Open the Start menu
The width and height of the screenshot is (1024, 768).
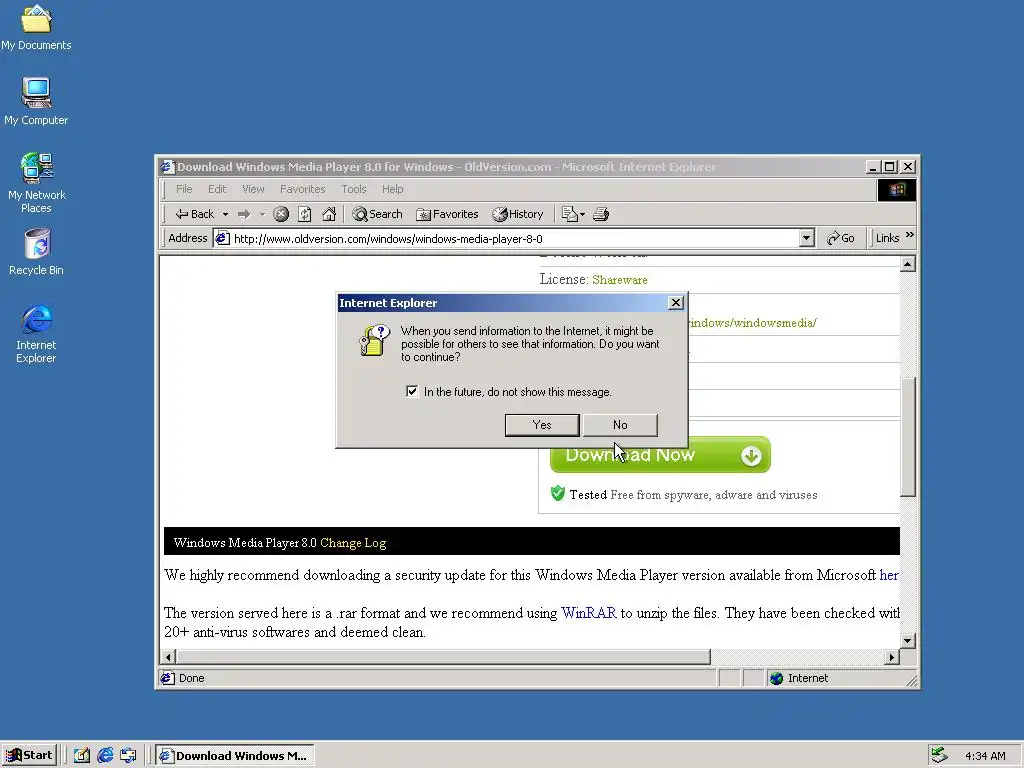[x=29, y=756]
